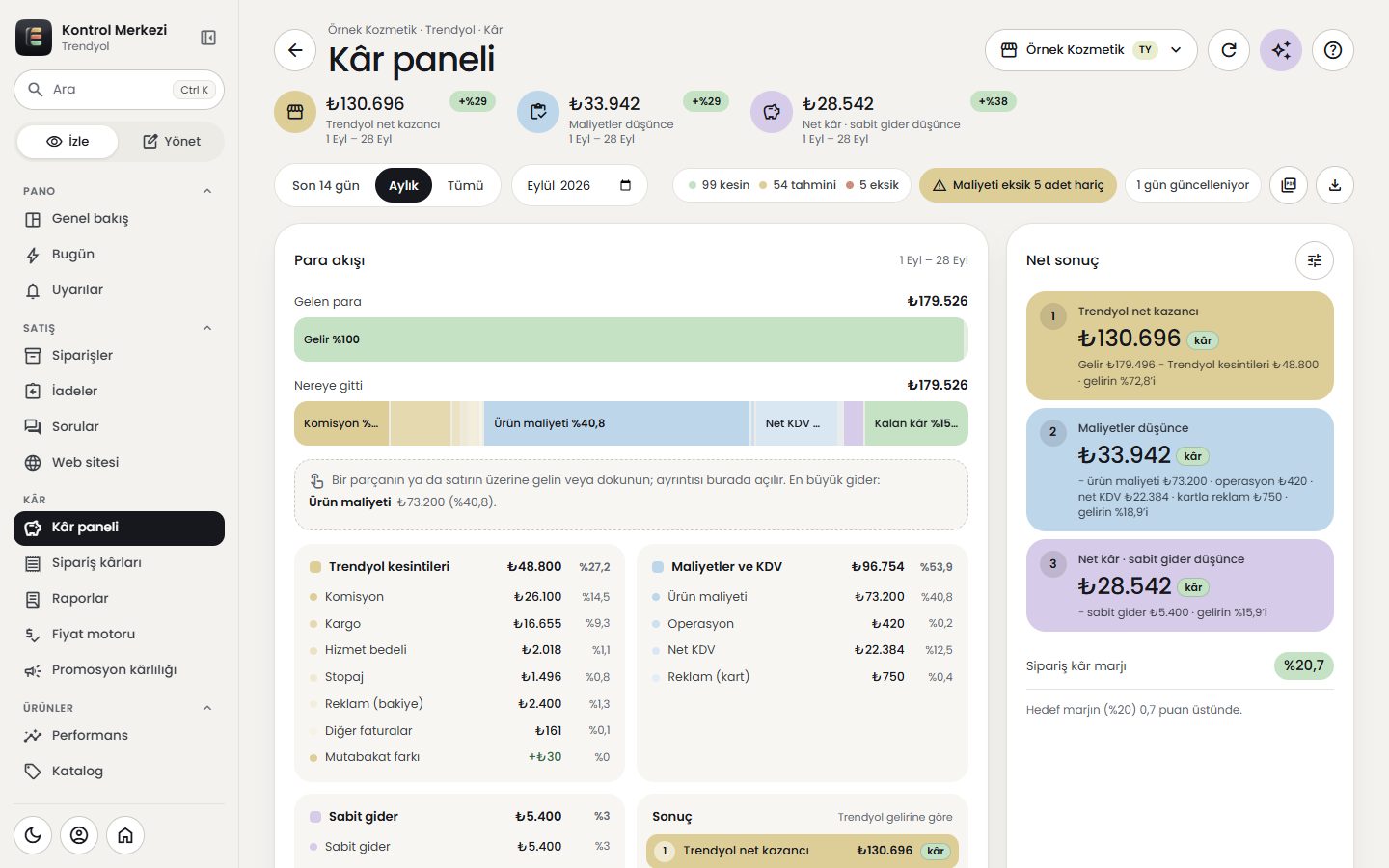Viewport: 1389px width, 868px height.
Task: Toggle dark mode moon icon
Action: pyautogui.click(x=33, y=835)
